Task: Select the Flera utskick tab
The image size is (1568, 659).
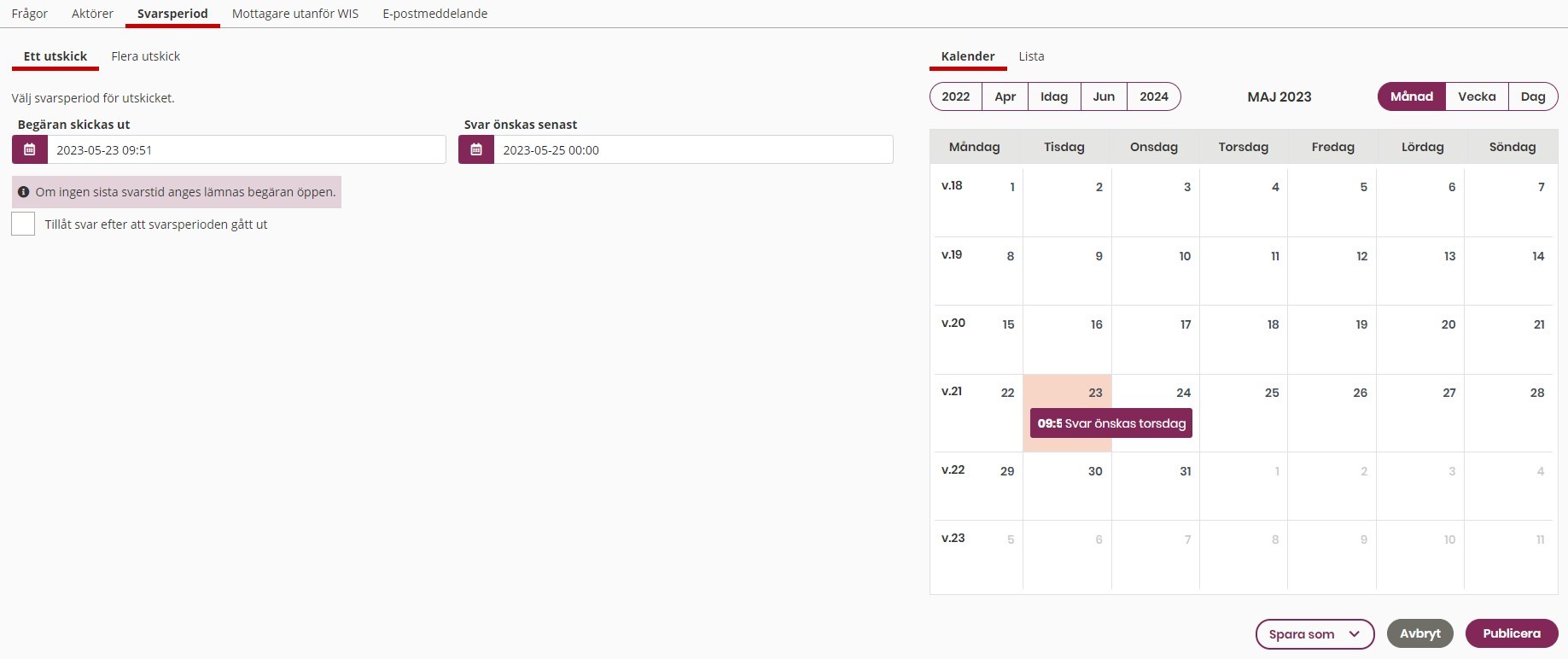Action: pyautogui.click(x=146, y=56)
